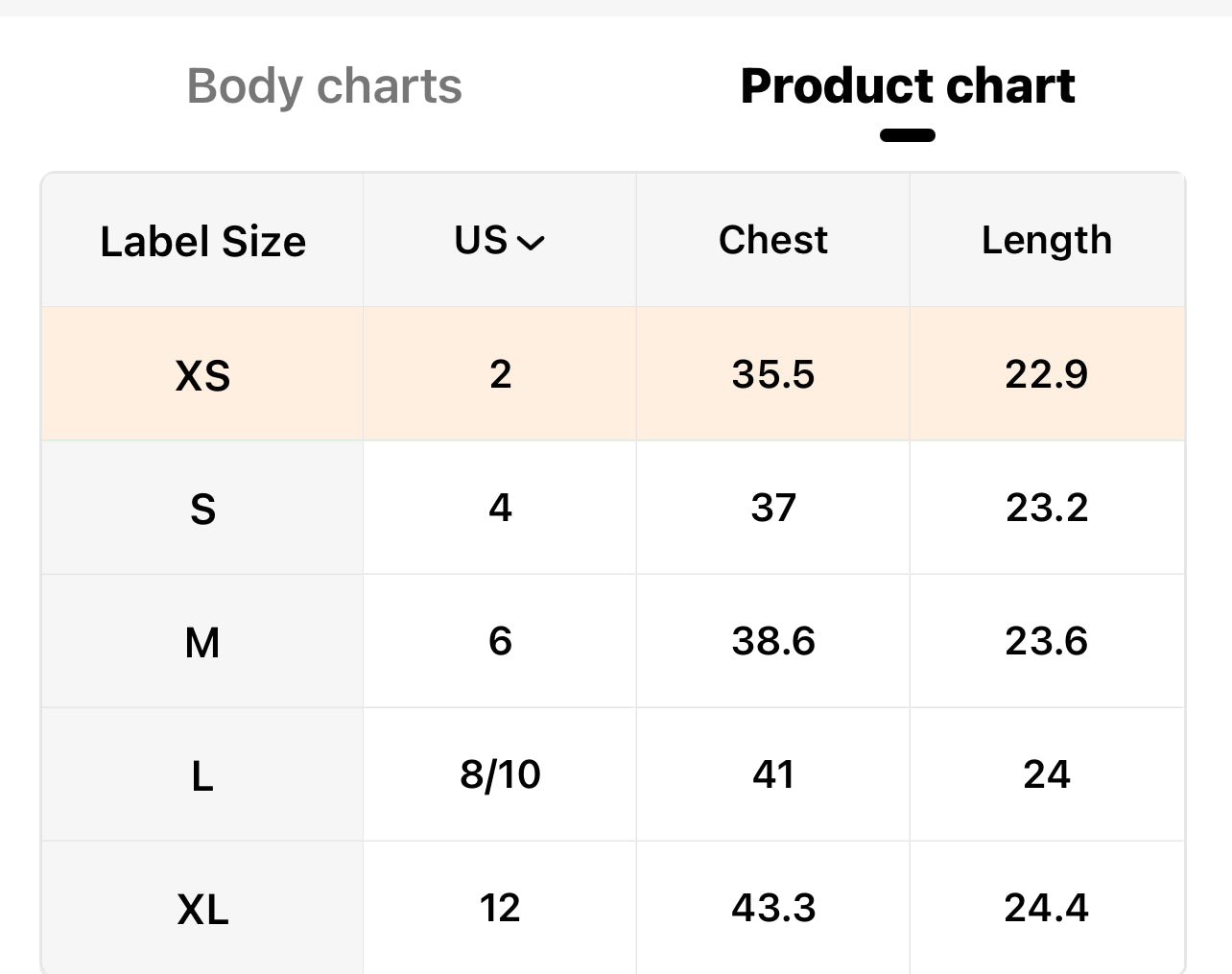Screen dimensions: 1232x974
Task: Select the XL size row label
Action: tap(202, 909)
